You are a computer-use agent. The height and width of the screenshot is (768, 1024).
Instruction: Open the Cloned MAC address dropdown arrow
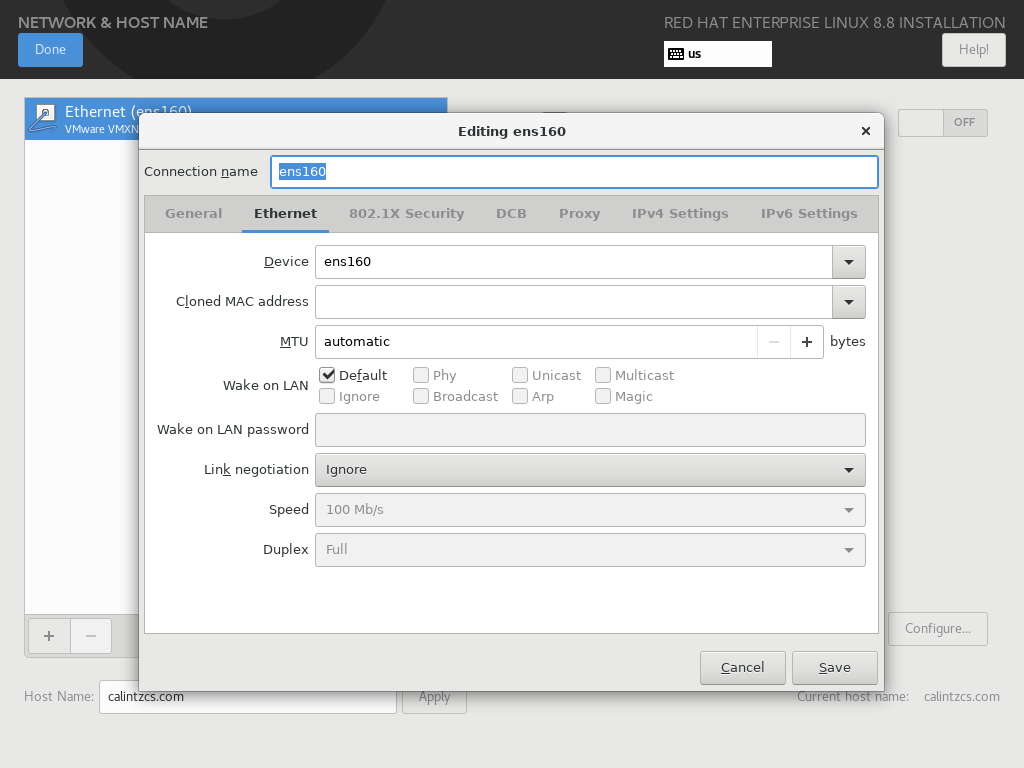[848, 302]
